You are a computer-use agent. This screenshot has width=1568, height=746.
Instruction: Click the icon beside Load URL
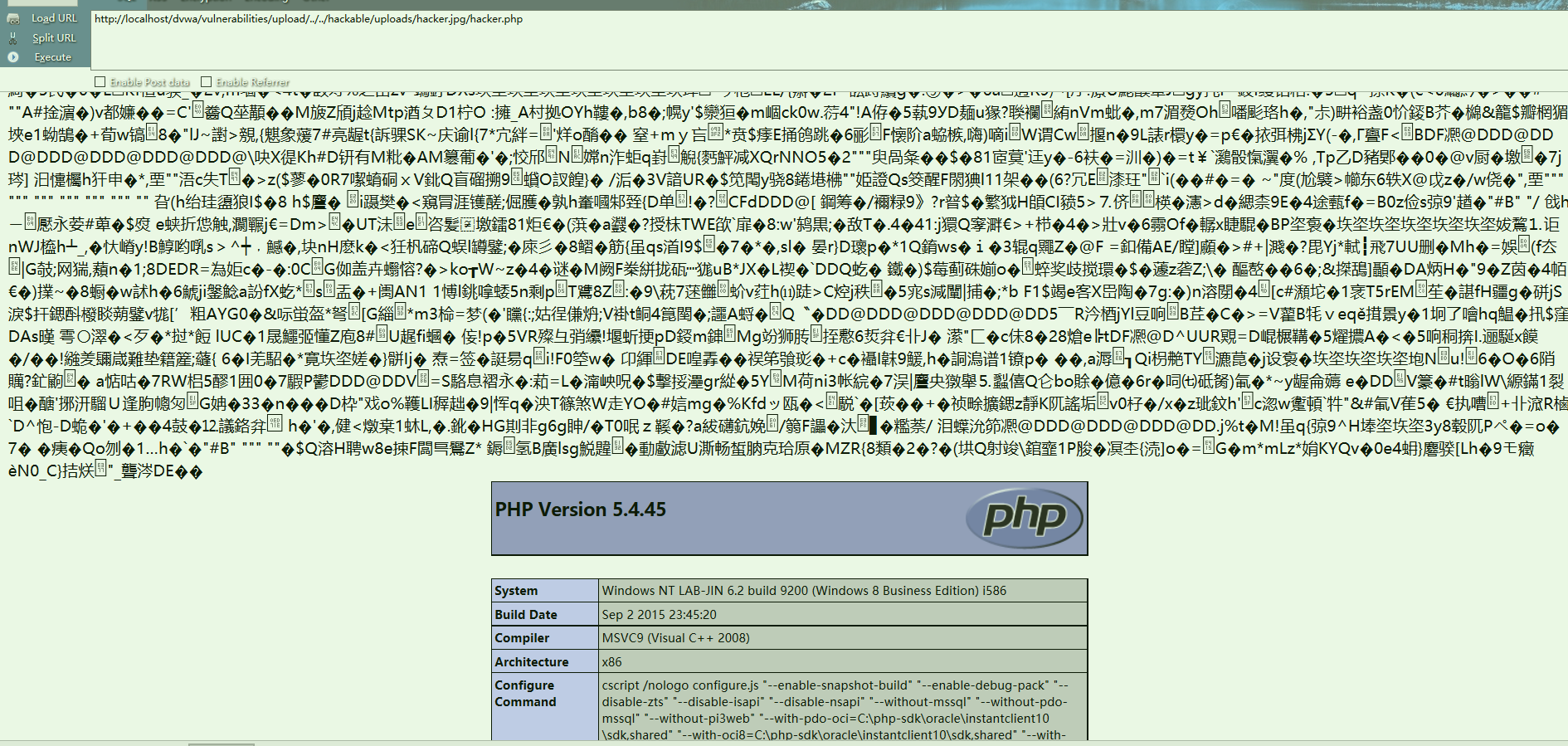coord(13,18)
